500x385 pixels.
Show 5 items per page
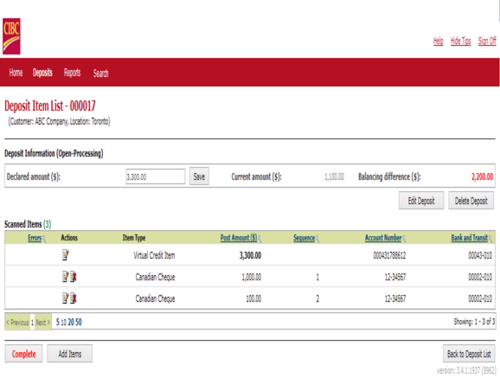(x=58, y=322)
